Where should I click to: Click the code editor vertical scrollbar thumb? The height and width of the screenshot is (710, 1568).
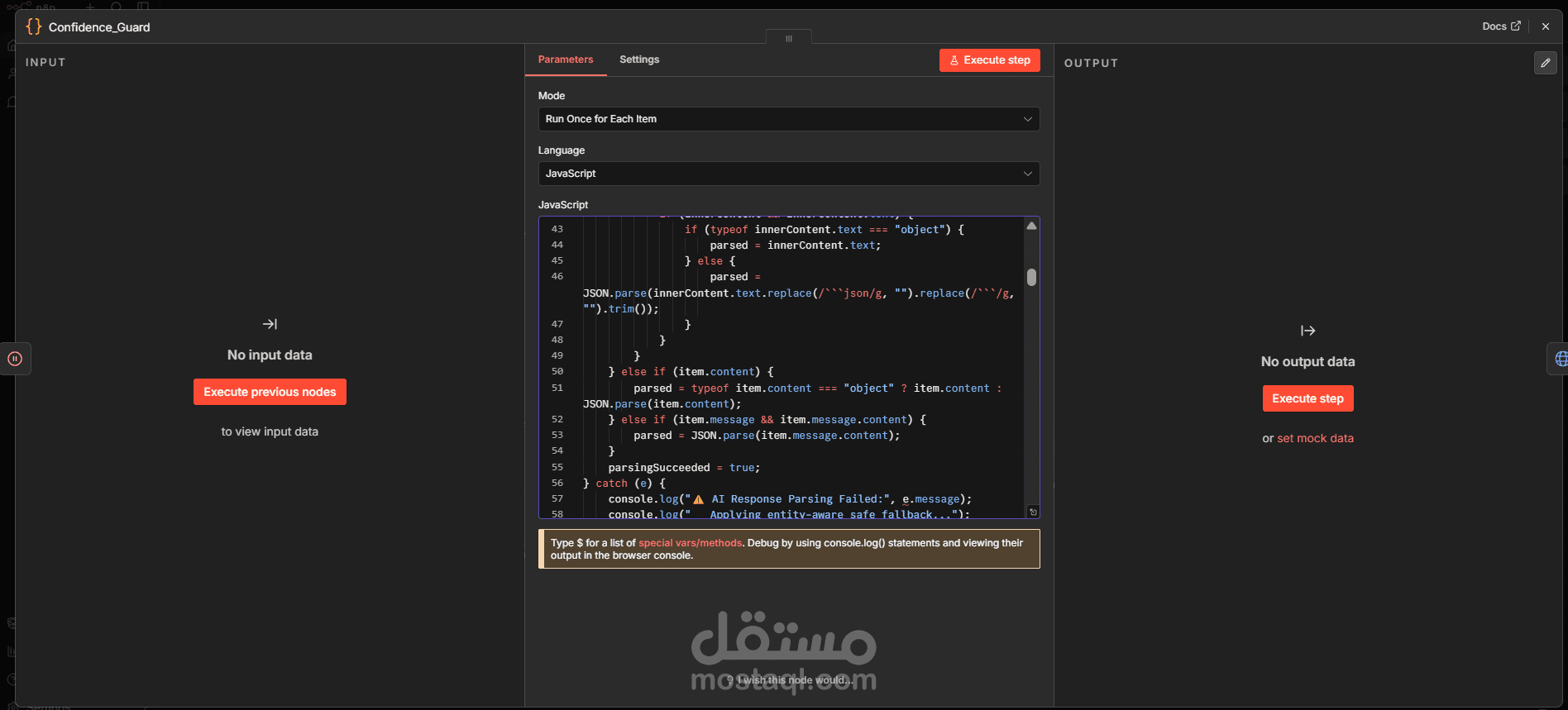(1031, 277)
